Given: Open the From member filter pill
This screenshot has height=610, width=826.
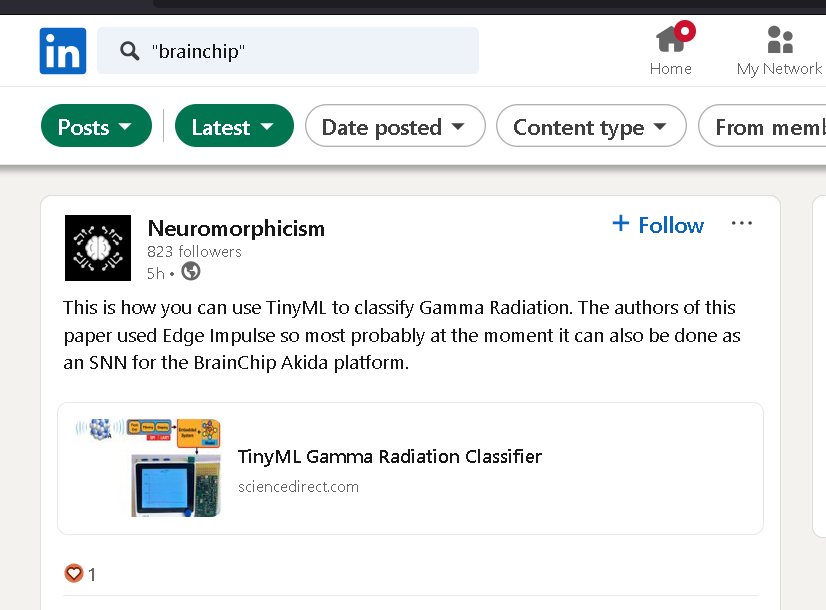Looking at the screenshot, I should (x=762, y=126).
